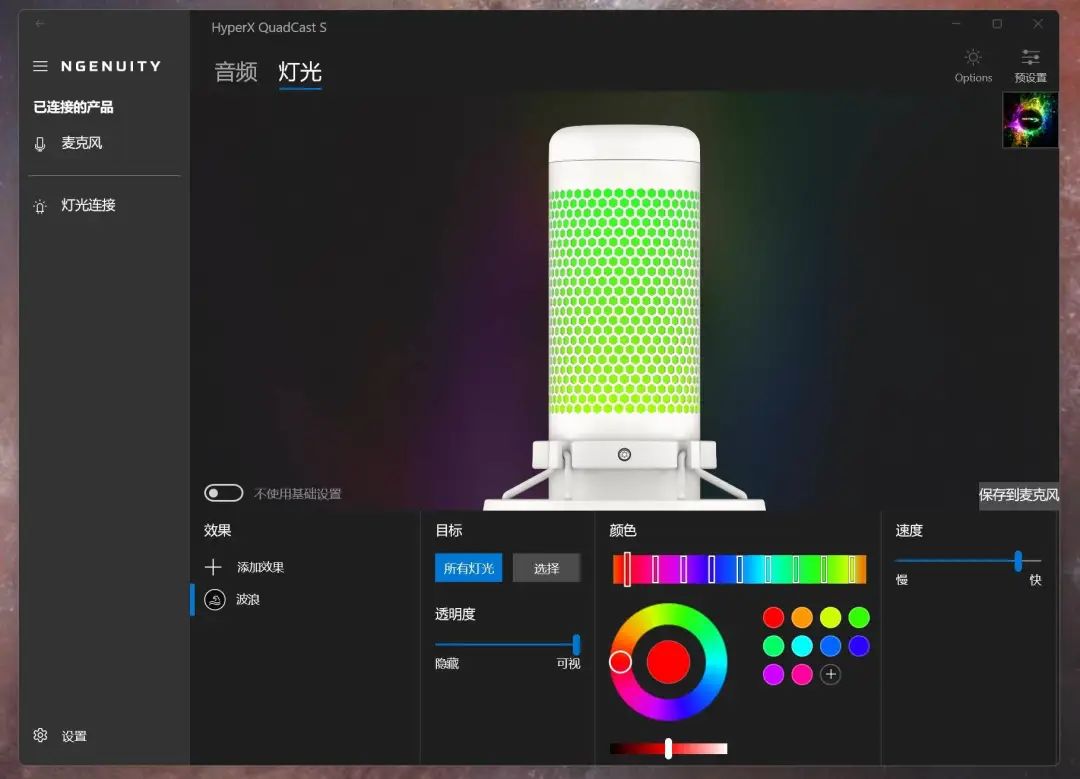Image resolution: width=1080 pixels, height=779 pixels.
Task: Click the red center of color wheel
Action: [668, 662]
